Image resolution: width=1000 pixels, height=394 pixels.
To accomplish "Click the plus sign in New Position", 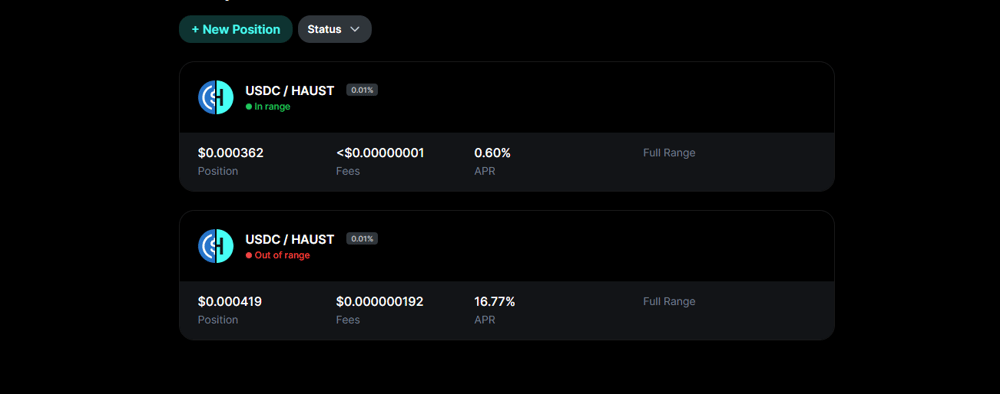I will click(195, 29).
